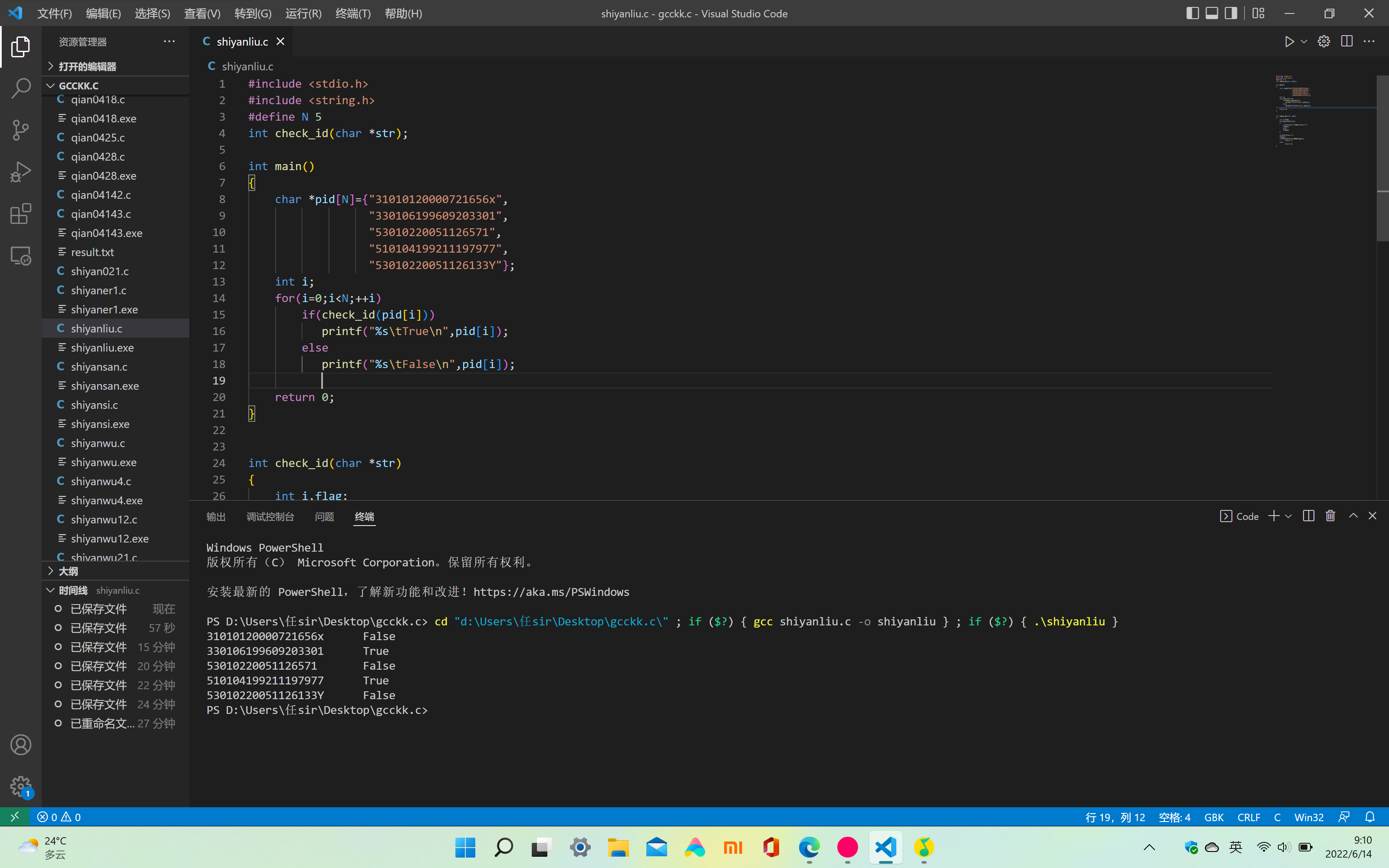The image size is (1389, 868).
Task: Open the remote window status button
Action: [x=14, y=817]
